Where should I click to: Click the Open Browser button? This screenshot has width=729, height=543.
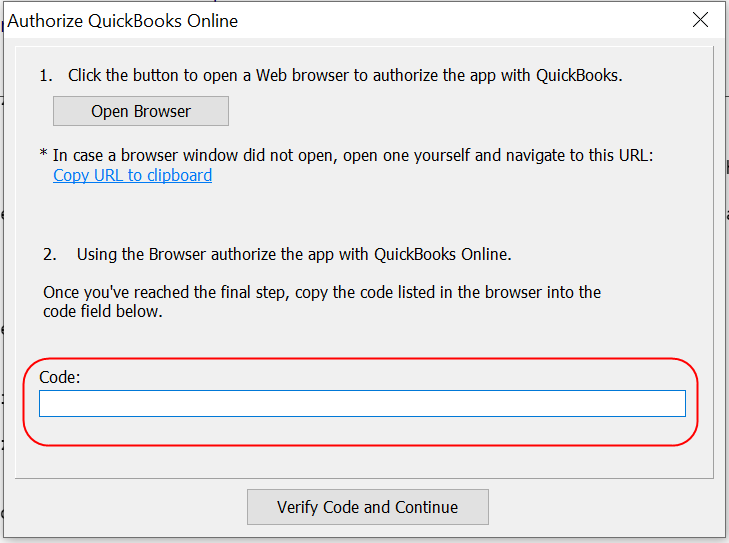[141, 111]
